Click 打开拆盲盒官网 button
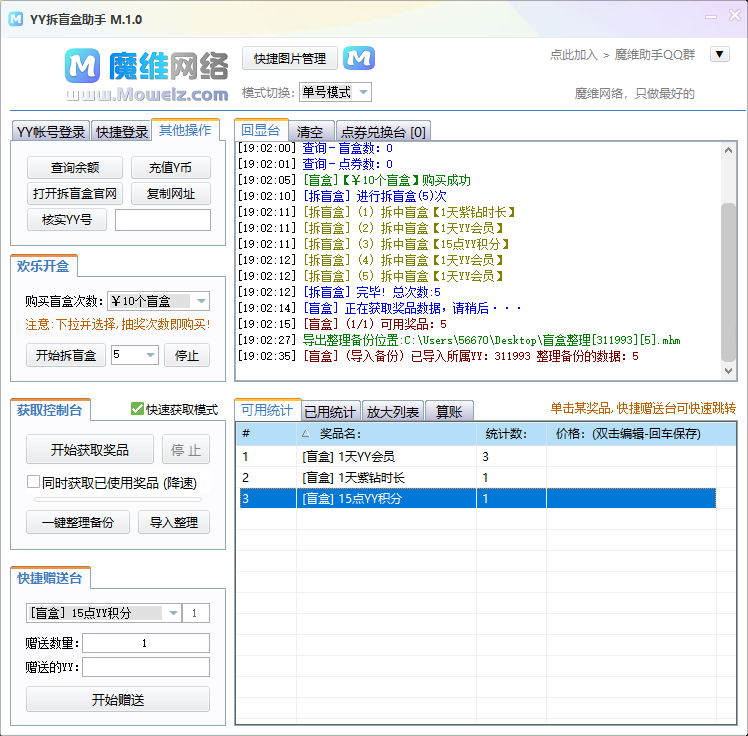Screen dimensions: 748x736 75,194
